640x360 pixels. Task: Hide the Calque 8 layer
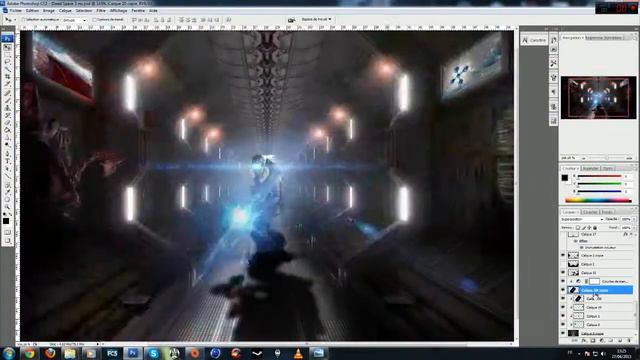(563, 324)
